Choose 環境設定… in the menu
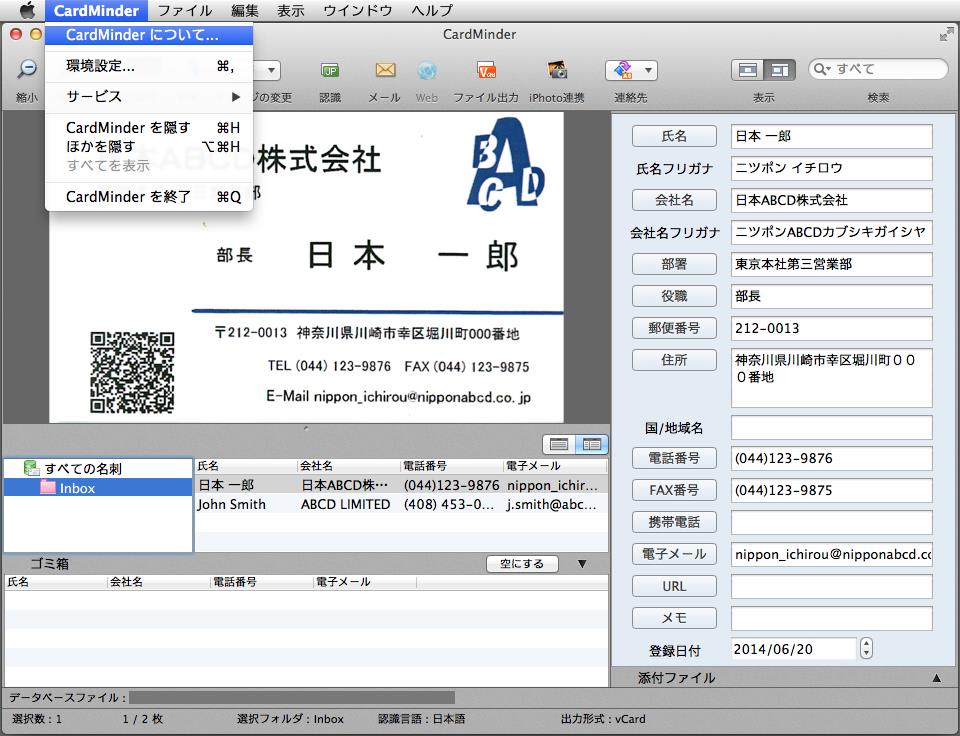Screen dimensions: 960x736 pyautogui.click(x=149, y=66)
